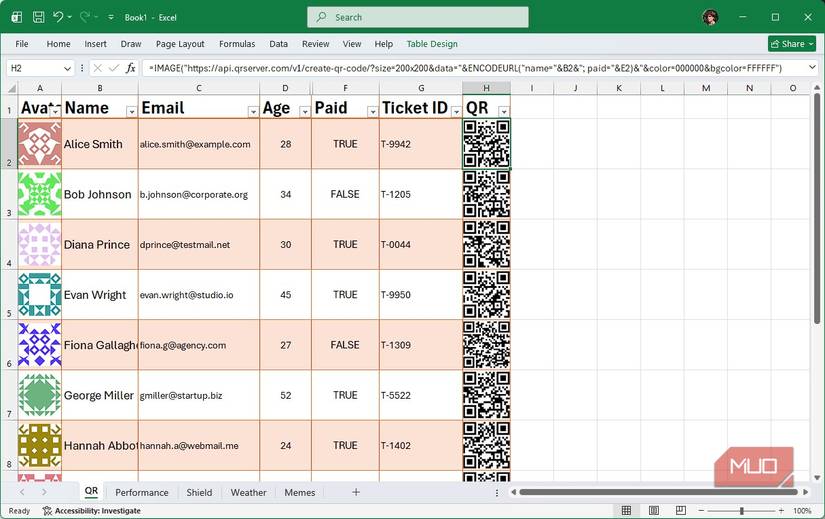Open the Paid column filter dropdown
The height and width of the screenshot is (519, 825).
[373, 111]
